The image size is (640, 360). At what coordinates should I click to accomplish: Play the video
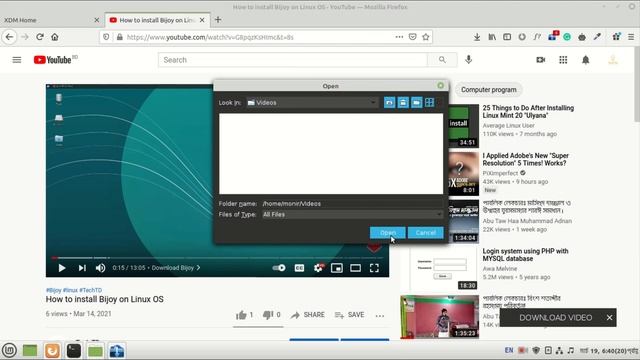point(62,268)
